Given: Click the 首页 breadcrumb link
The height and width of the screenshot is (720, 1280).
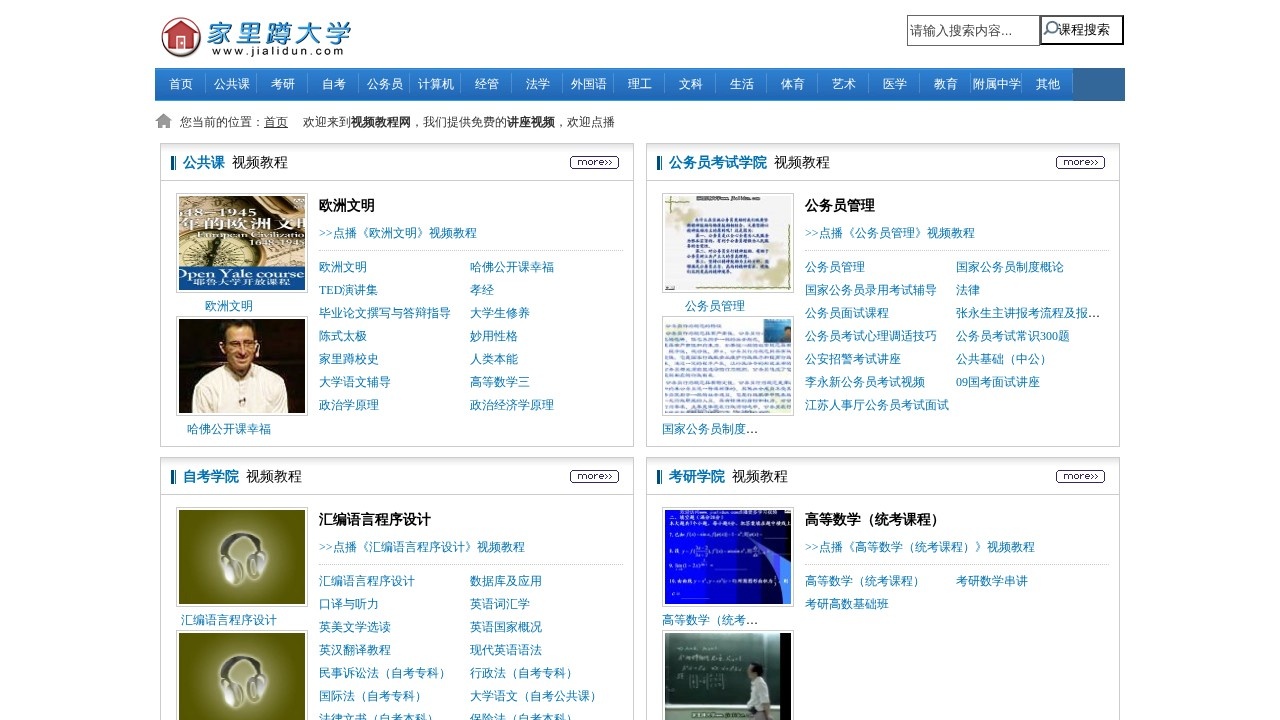Looking at the screenshot, I should [276, 122].
